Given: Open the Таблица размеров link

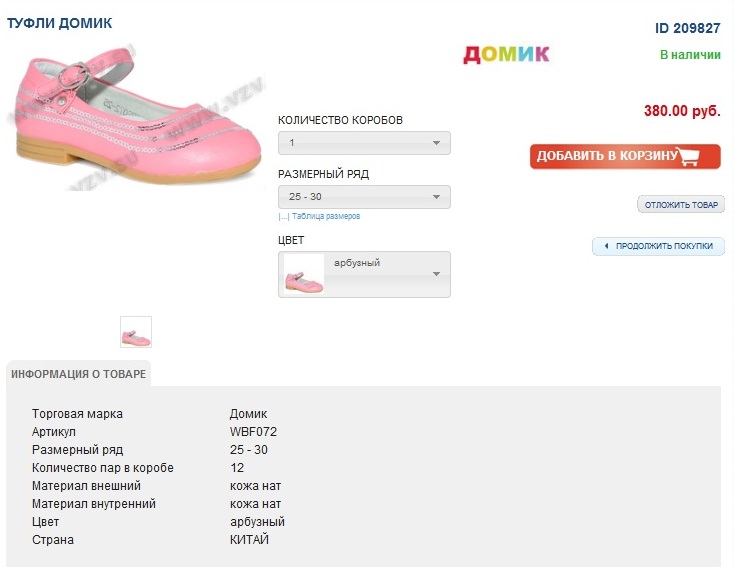Looking at the screenshot, I should click(326, 216).
